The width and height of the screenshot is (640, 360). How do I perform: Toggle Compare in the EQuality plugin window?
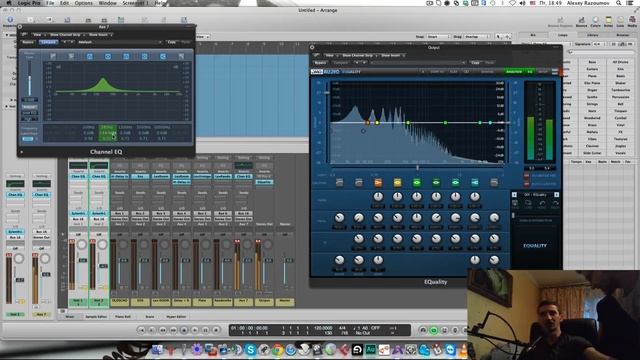[x=340, y=63]
